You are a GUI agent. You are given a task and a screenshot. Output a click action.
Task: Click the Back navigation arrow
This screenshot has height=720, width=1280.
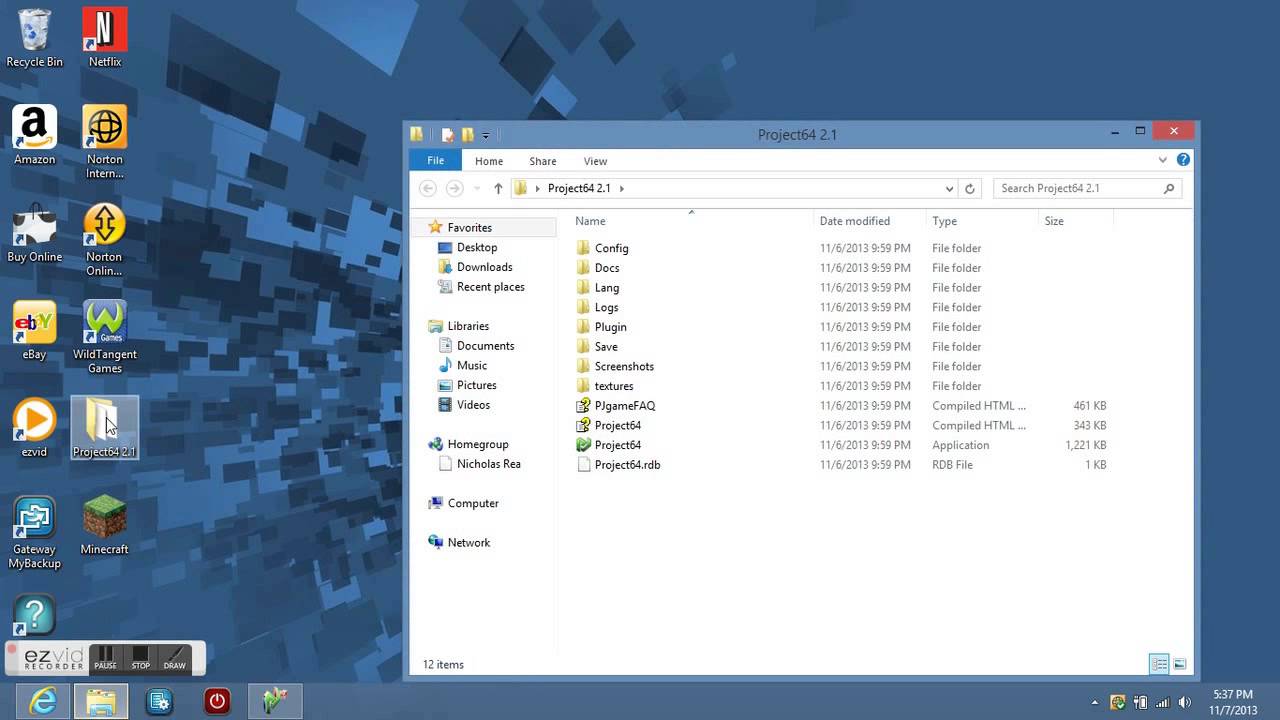428,188
